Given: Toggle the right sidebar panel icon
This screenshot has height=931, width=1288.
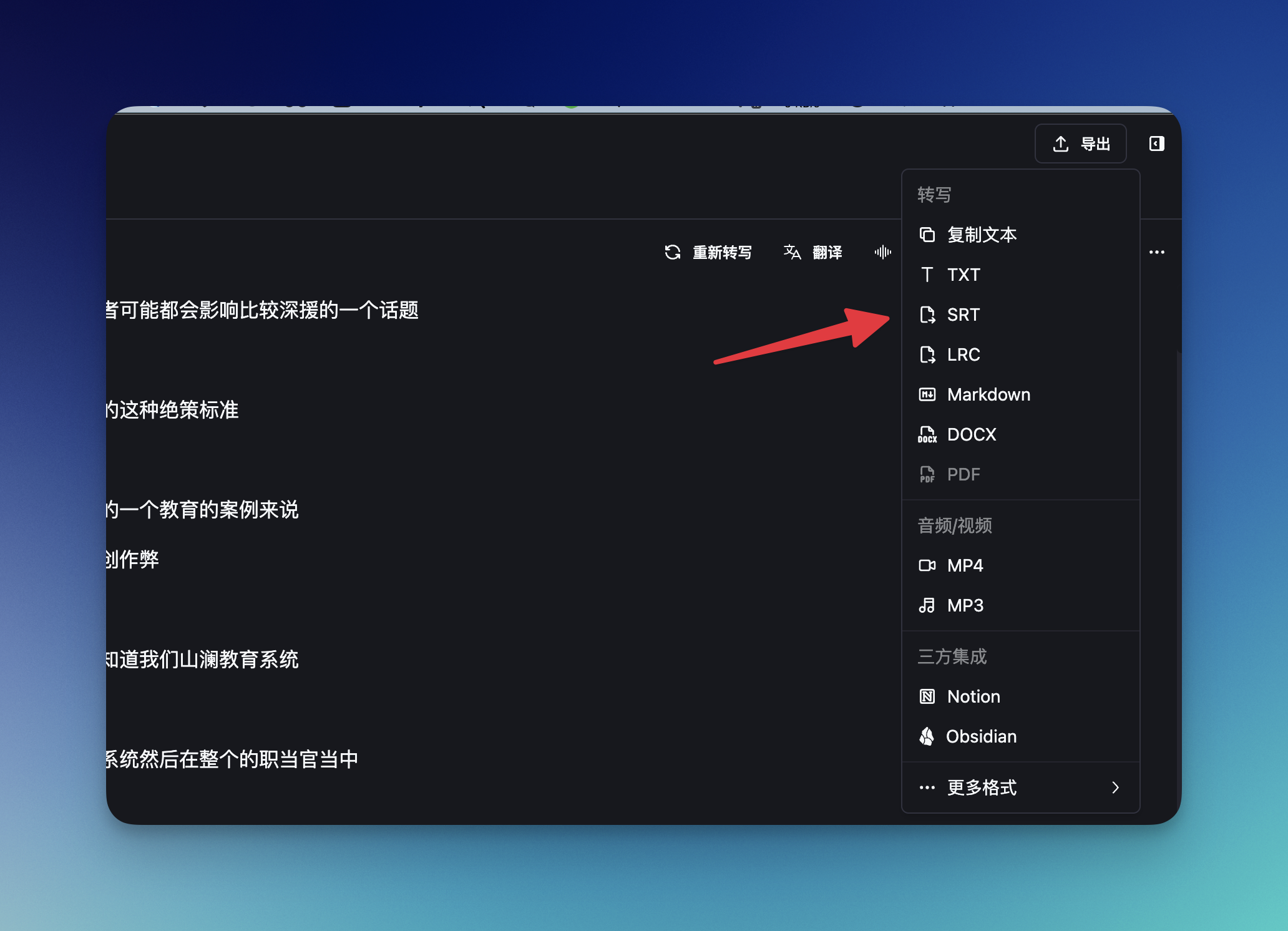Looking at the screenshot, I should click(1156, 144).
